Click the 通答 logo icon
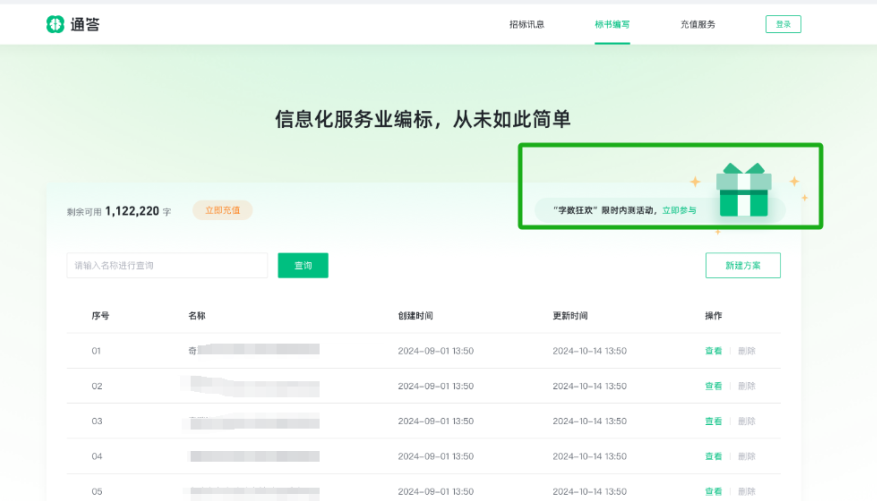 [x=55, y=24]
